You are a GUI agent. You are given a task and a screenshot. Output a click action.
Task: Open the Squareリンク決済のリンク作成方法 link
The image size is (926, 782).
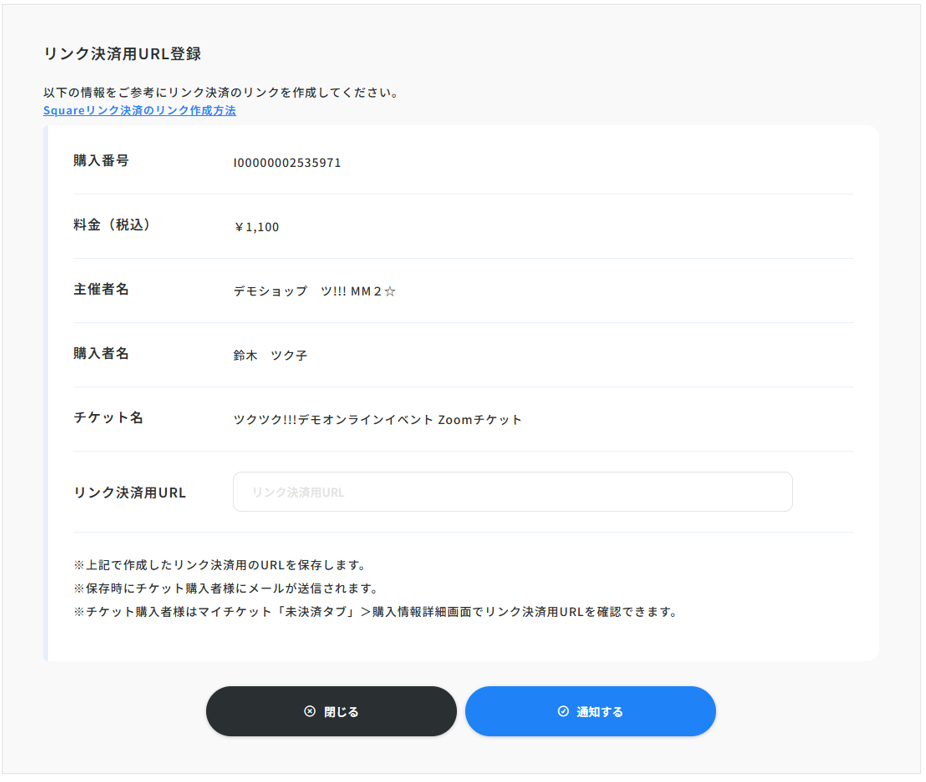click(140, 111)
